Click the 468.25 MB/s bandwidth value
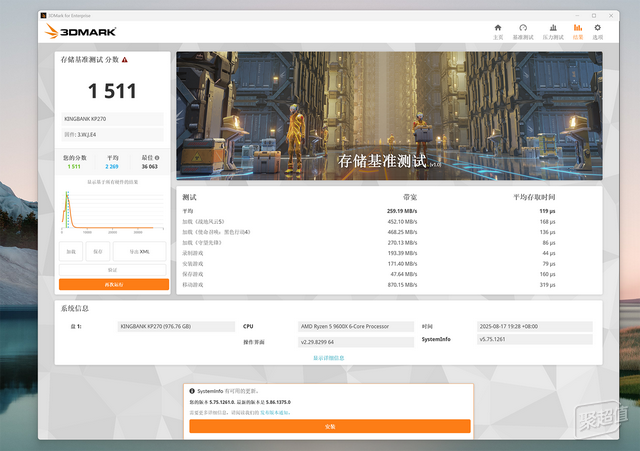 [402, 232]
